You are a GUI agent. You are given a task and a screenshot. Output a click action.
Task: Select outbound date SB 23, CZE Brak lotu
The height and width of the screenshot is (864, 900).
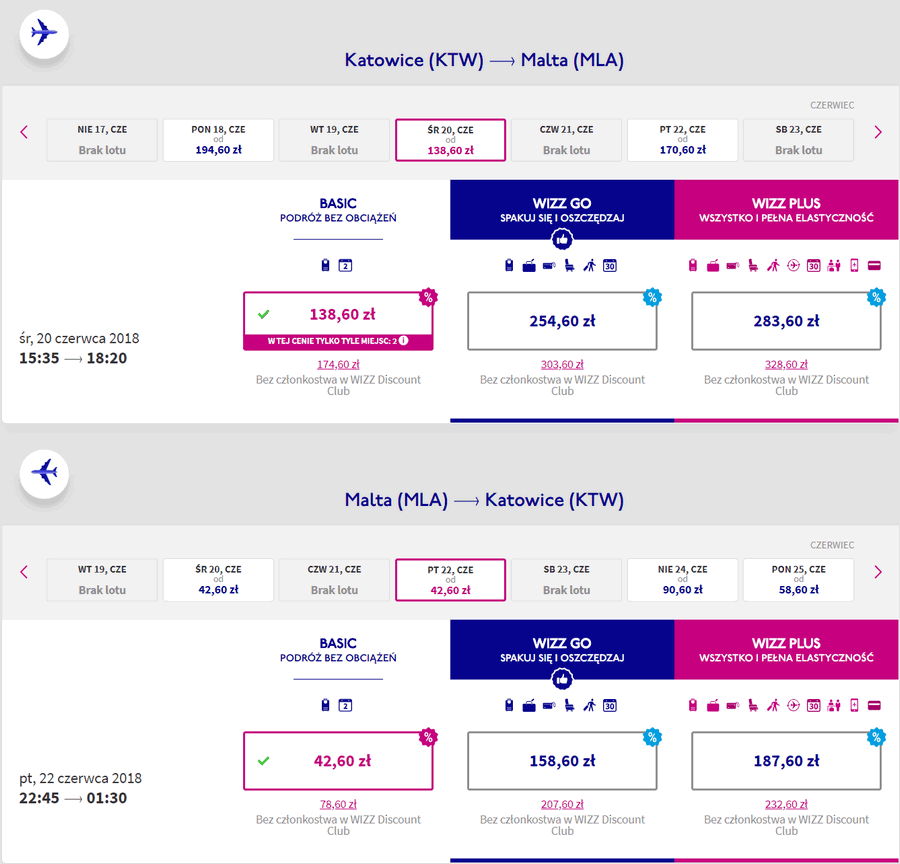[x=798, y=140]
